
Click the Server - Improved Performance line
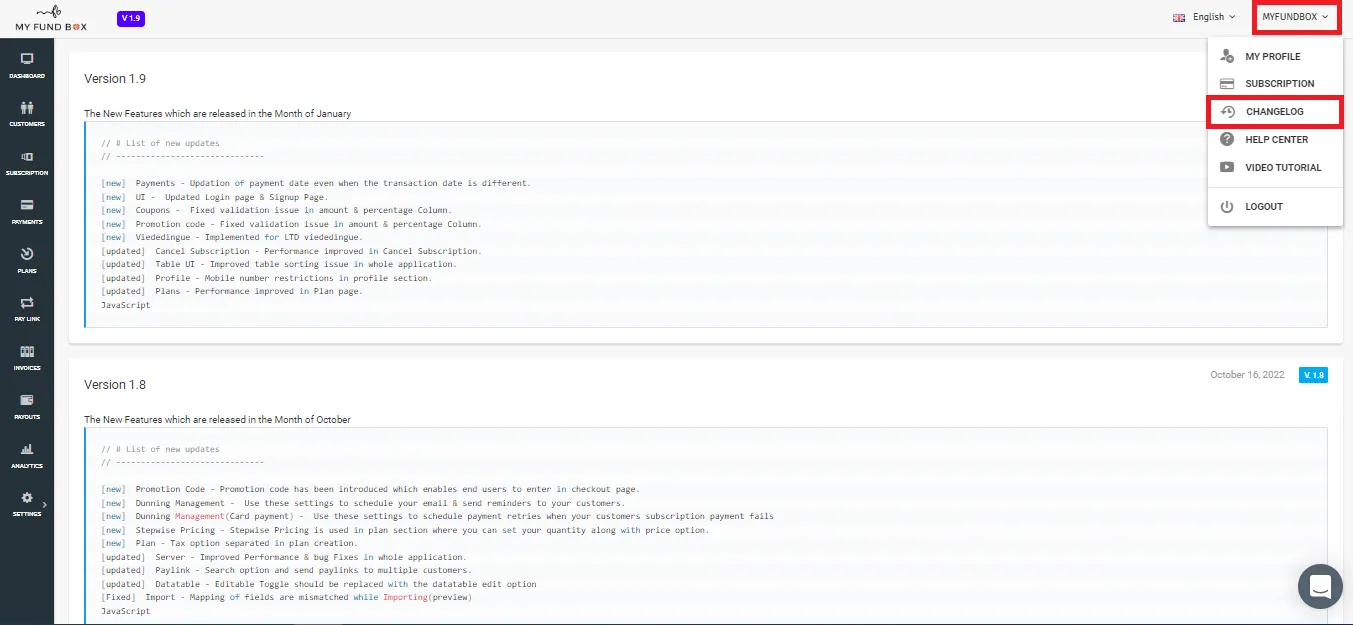click(284, 557)
